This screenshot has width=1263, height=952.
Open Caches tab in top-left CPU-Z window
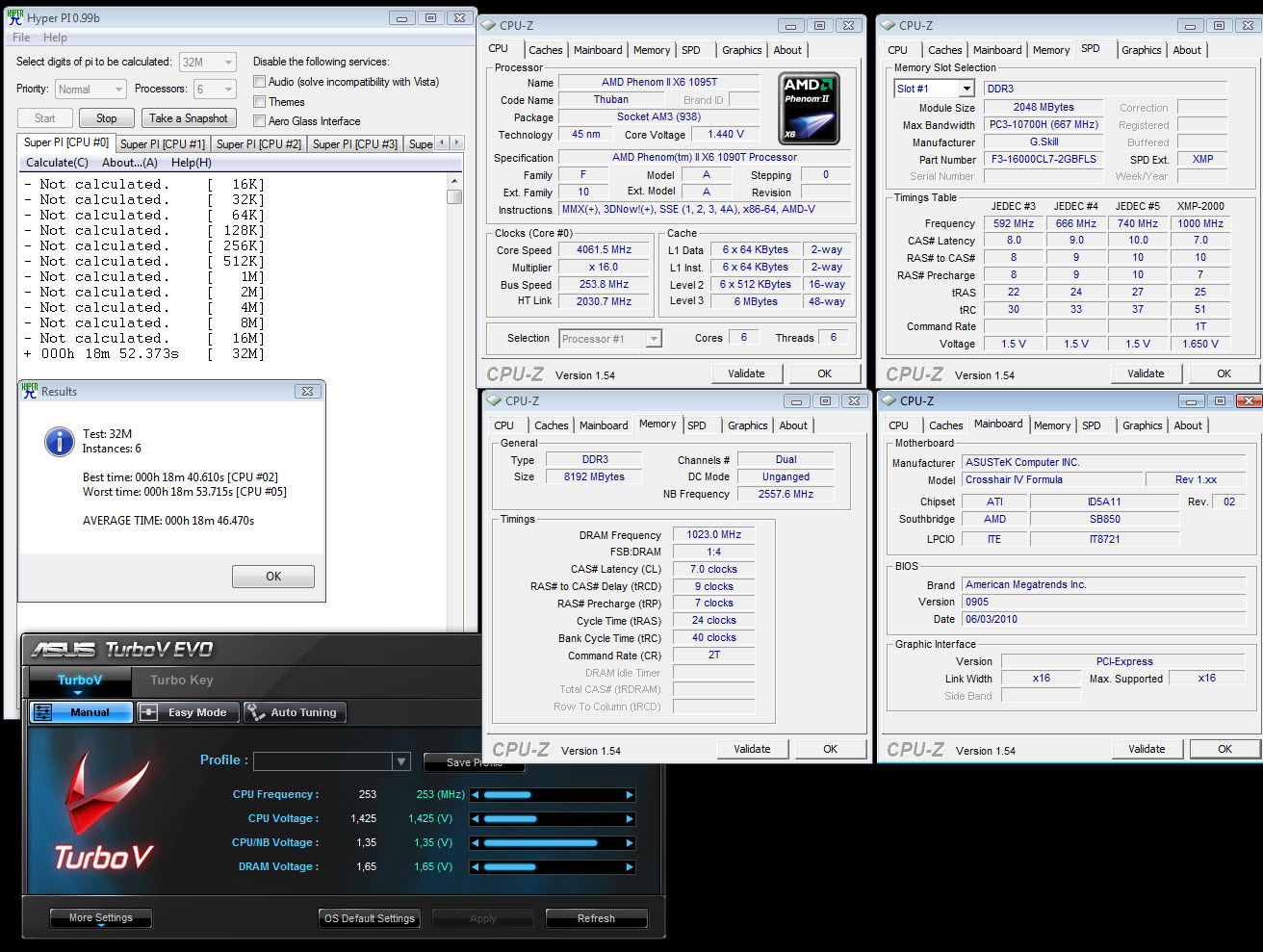[x=545, y=50]
